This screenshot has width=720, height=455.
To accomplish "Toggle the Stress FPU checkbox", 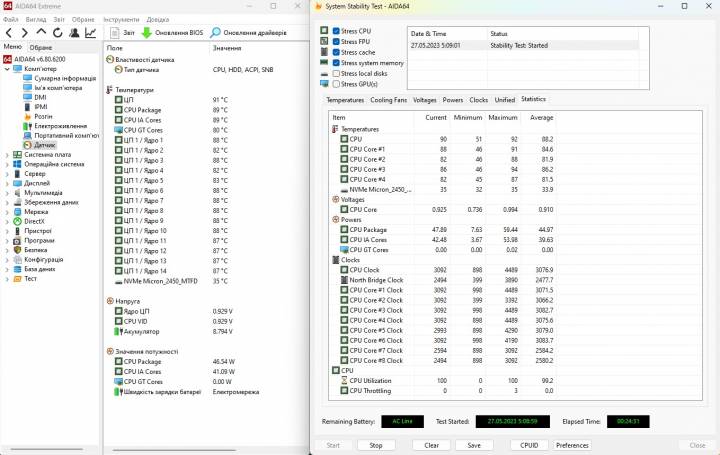I will click(x=336, y=41).
